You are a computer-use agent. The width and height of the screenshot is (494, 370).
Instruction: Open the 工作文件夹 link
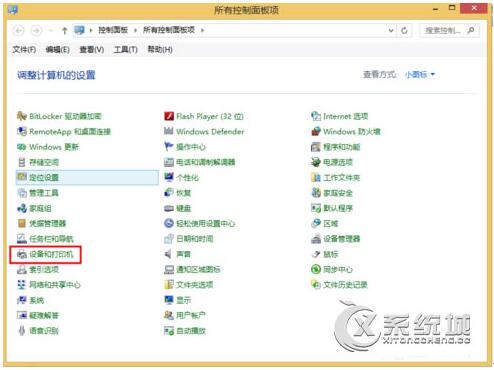[x=342, y=177]
